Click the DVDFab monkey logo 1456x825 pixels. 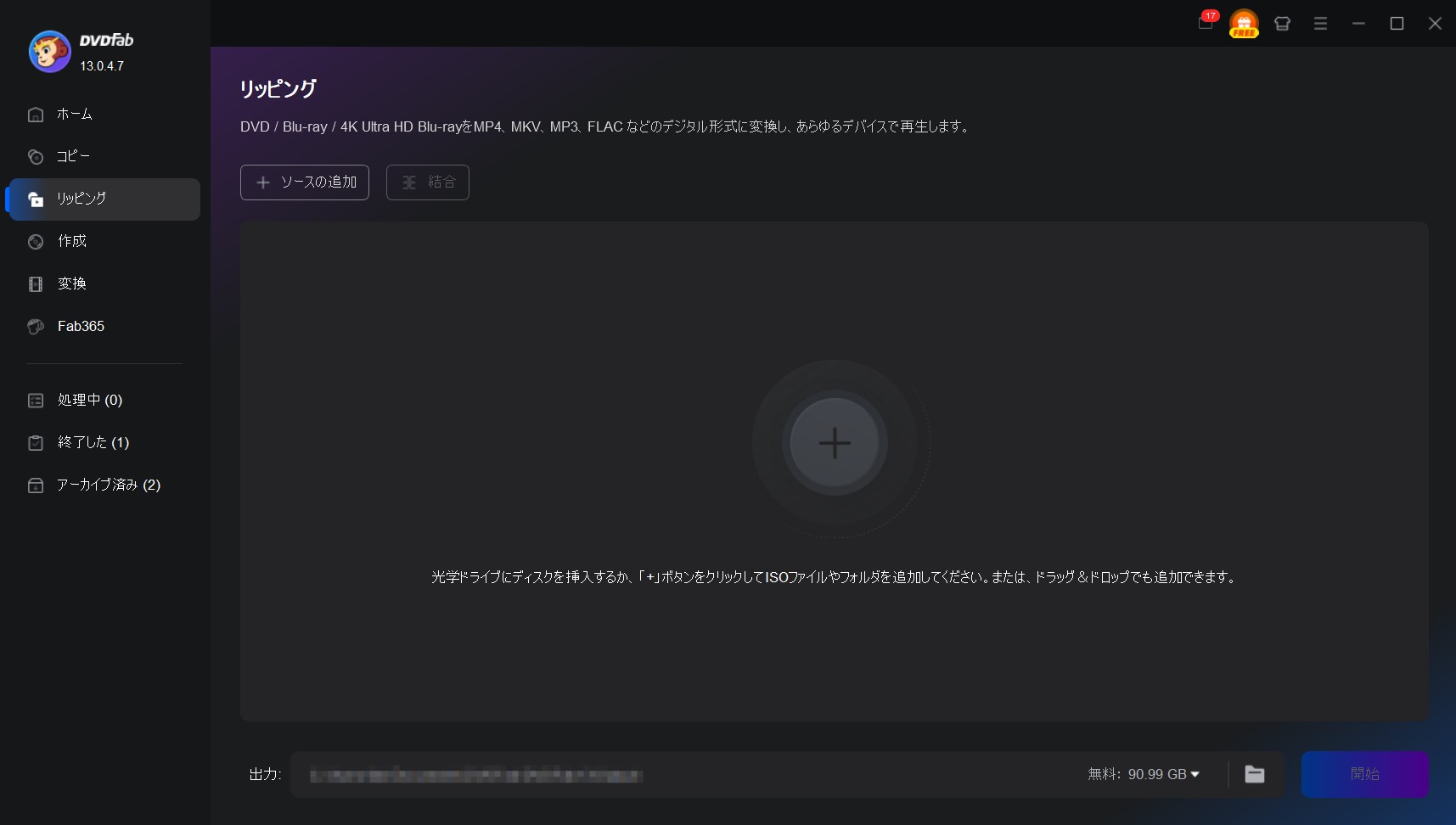point(49,52)
